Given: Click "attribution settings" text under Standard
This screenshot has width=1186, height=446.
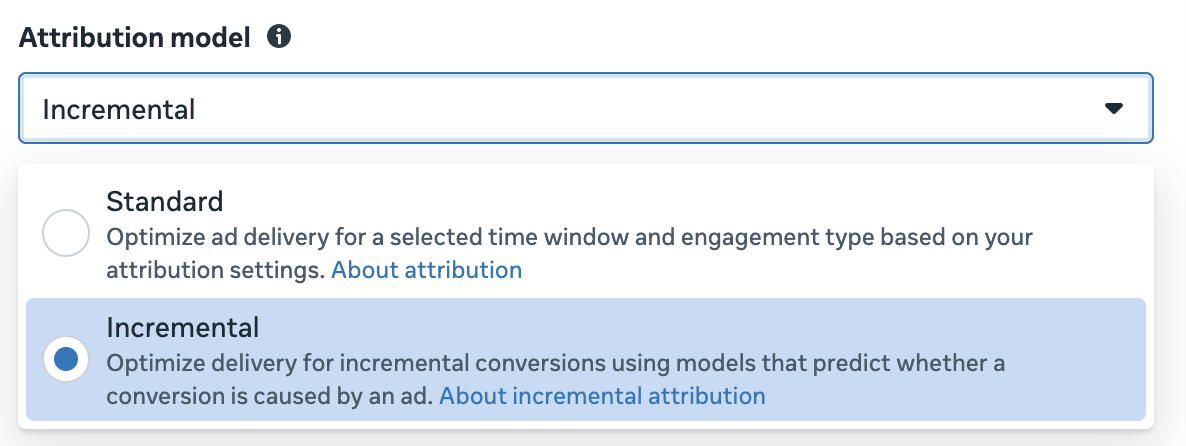Looking at the screenshot, I should 214,270.
